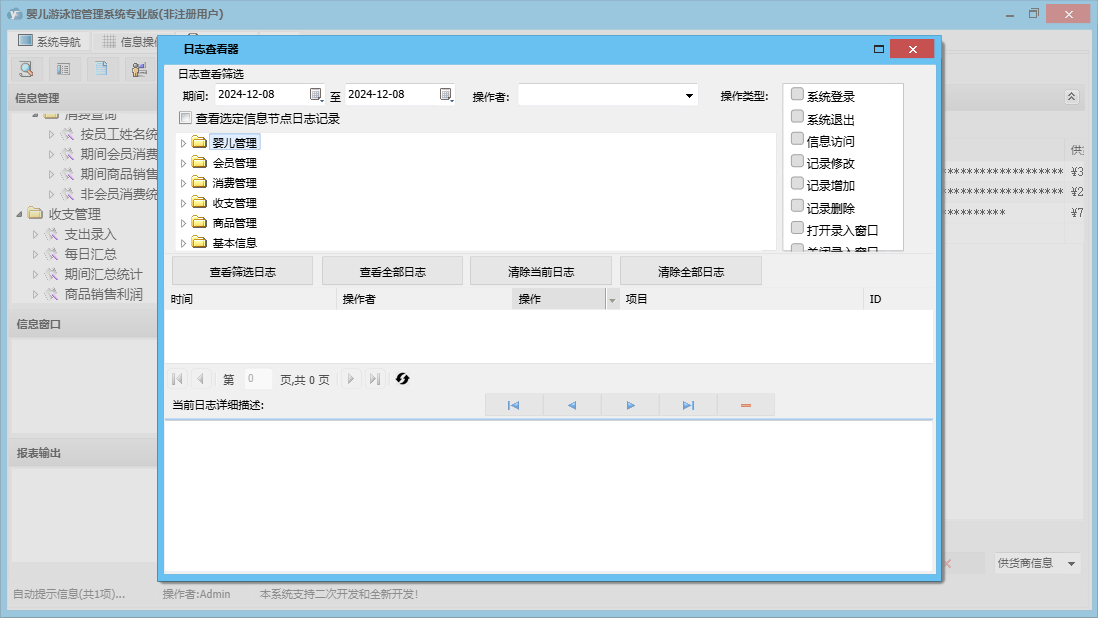The height and width of the screenshot is (618, 1098).
Task: Expand the 婴儿管理 tree node
Action: click(183, 143)
